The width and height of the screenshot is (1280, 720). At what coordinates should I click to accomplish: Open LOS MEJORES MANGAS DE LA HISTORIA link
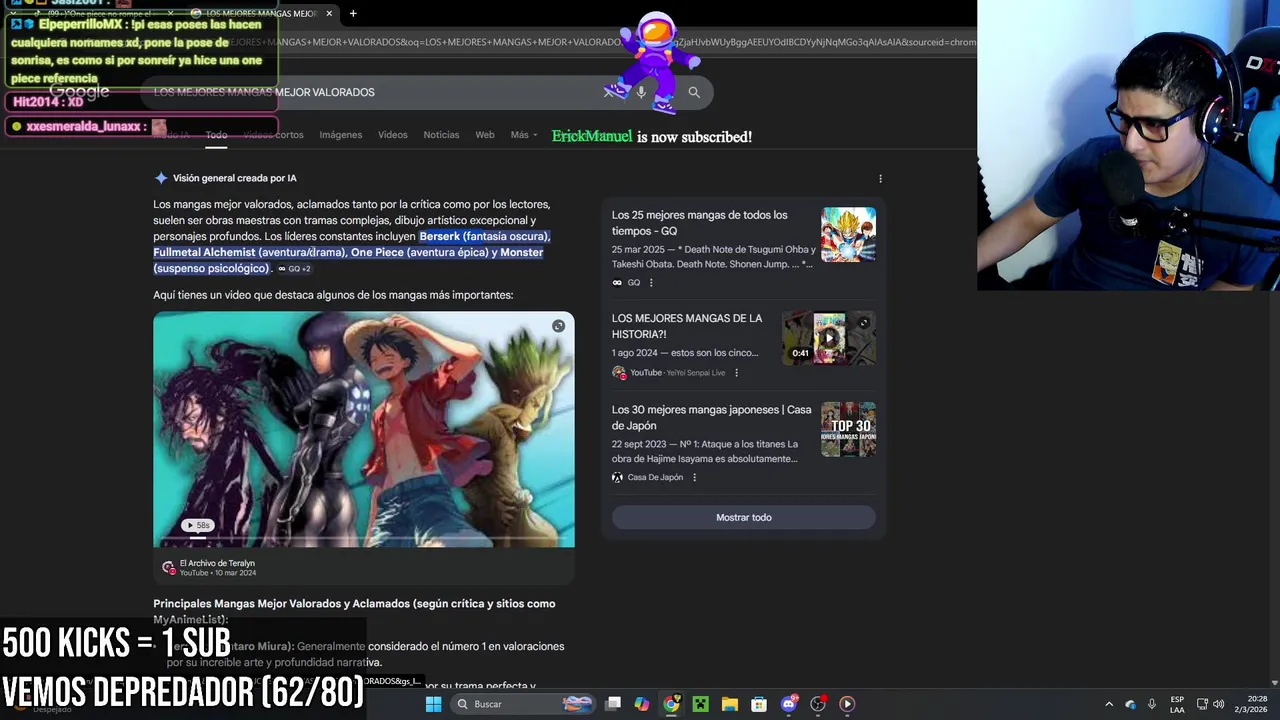[687, 326]
